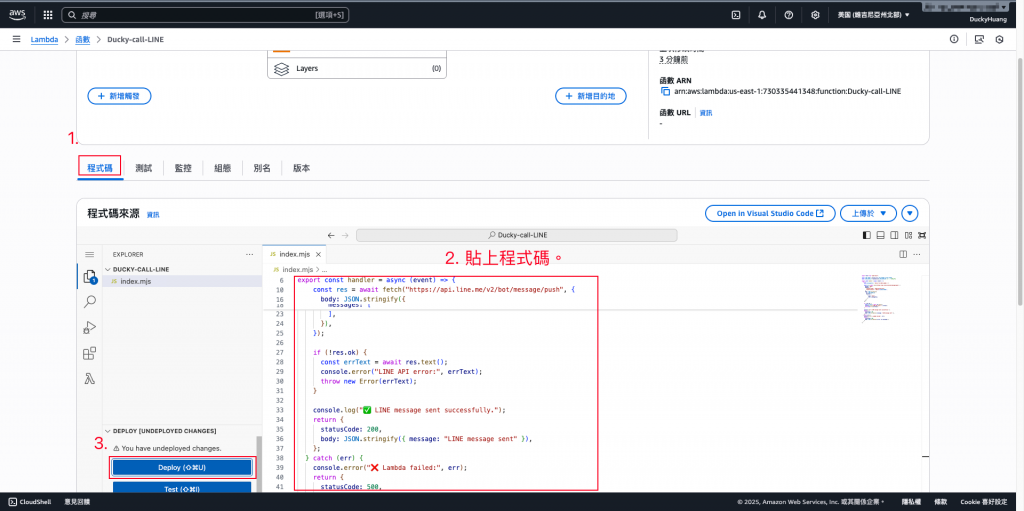Open the AWS home logo

tap(16, 14)
